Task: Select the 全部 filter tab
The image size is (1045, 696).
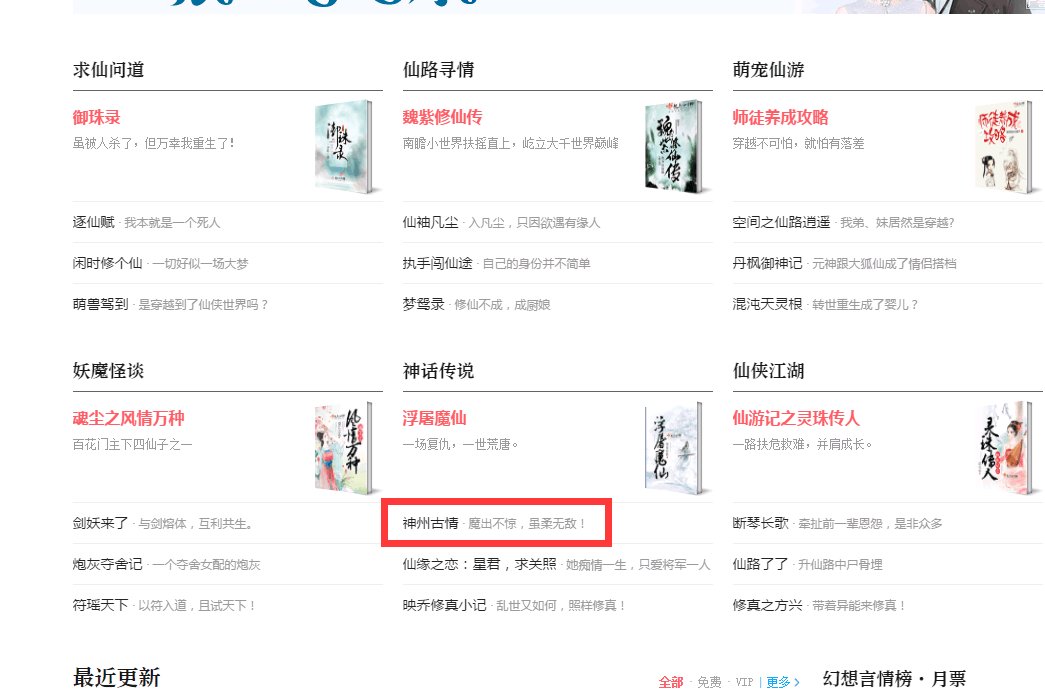Action: click(x=670, y=682)
